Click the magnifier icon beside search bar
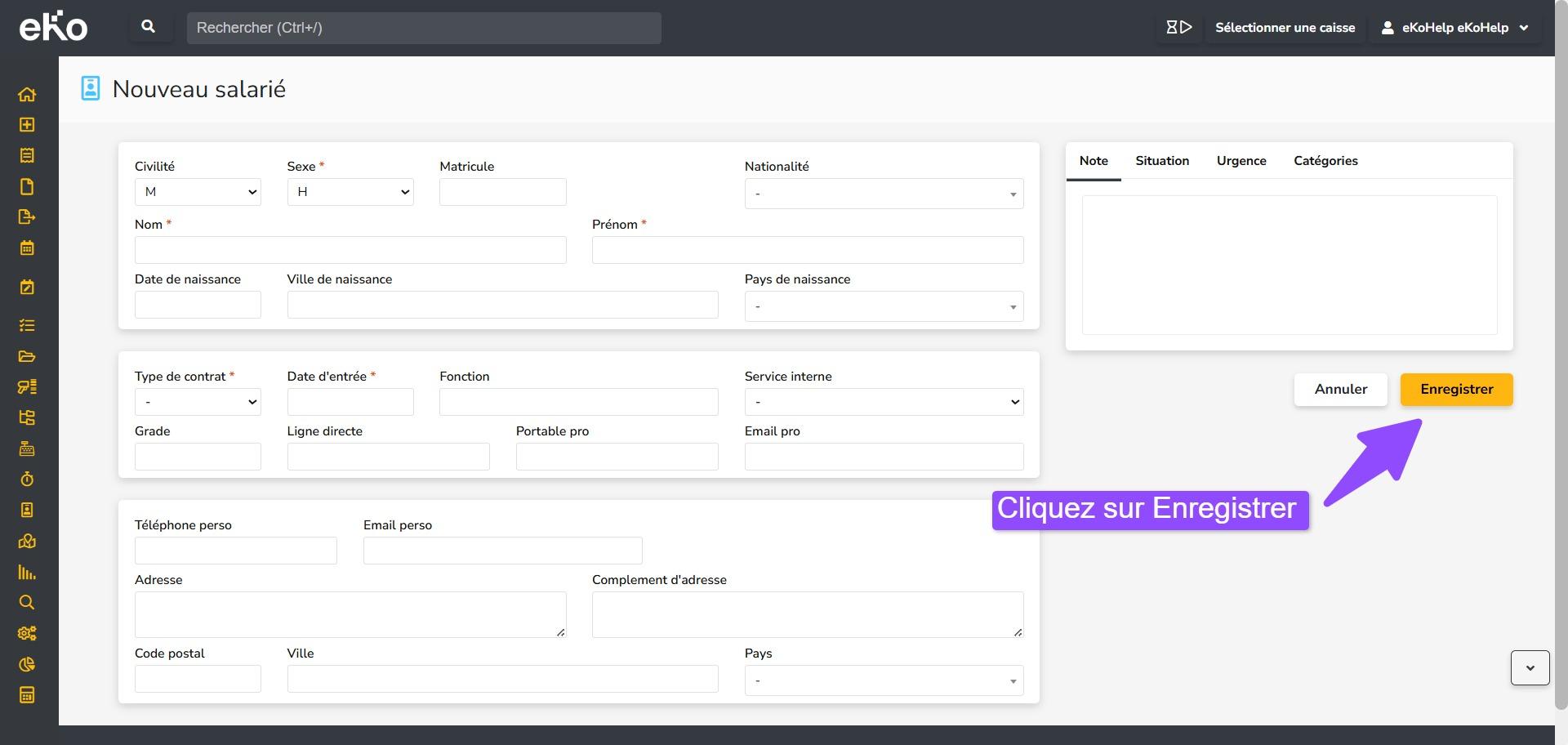 [149, 27]
